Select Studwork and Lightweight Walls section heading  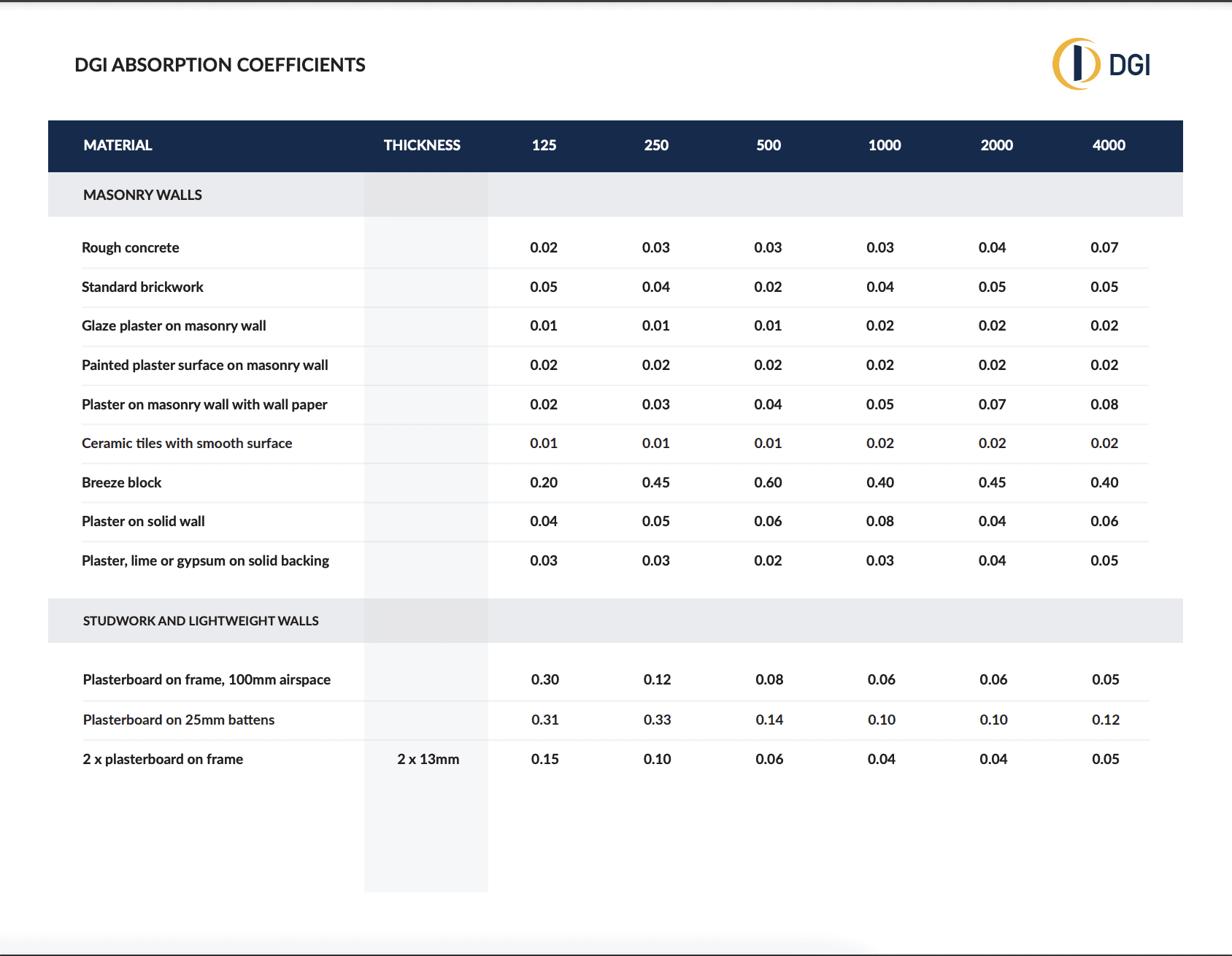(x=201, y=621)
